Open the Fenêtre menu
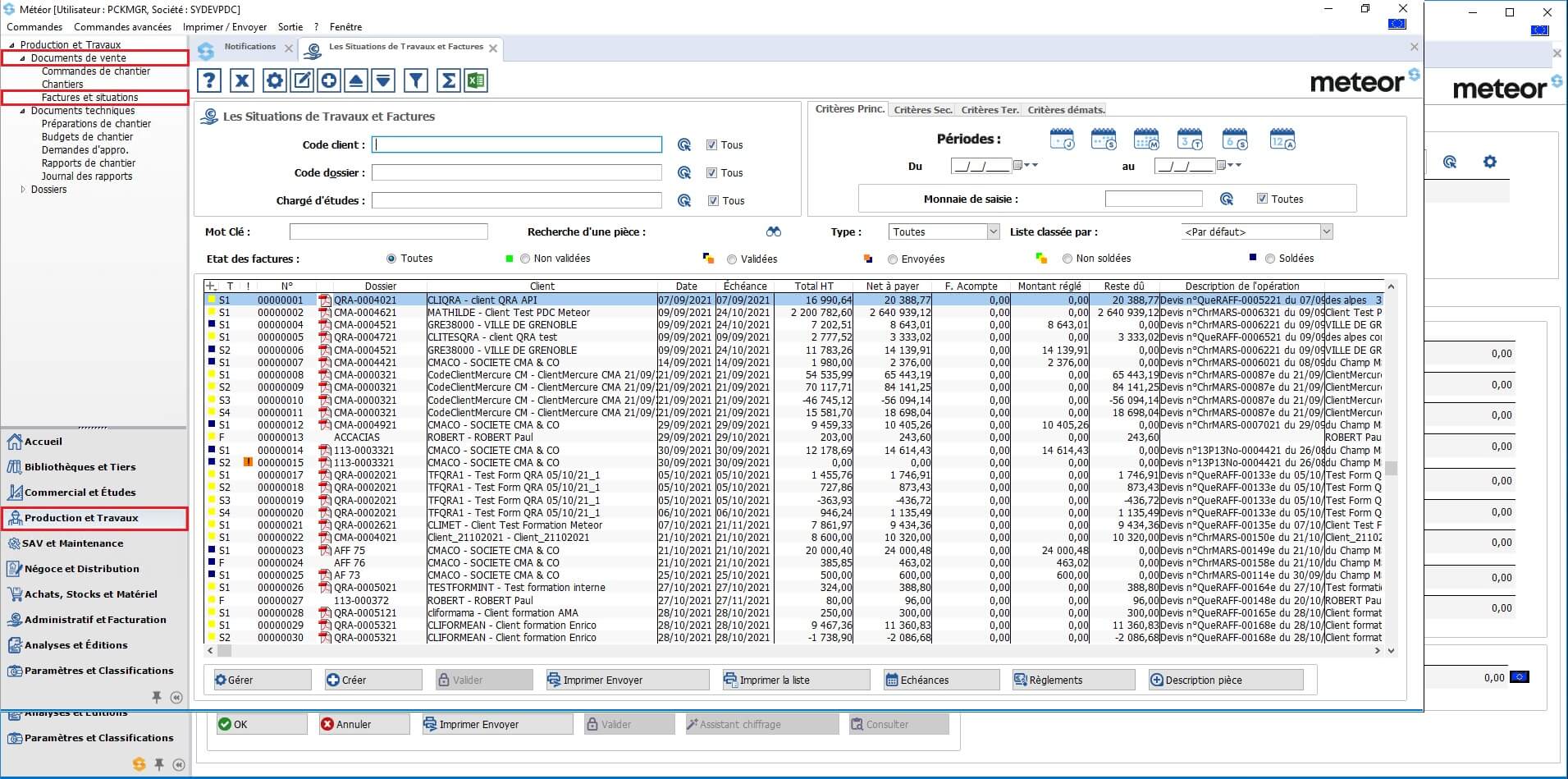This screenshot has width=1568, height=779. pos(345,27)
